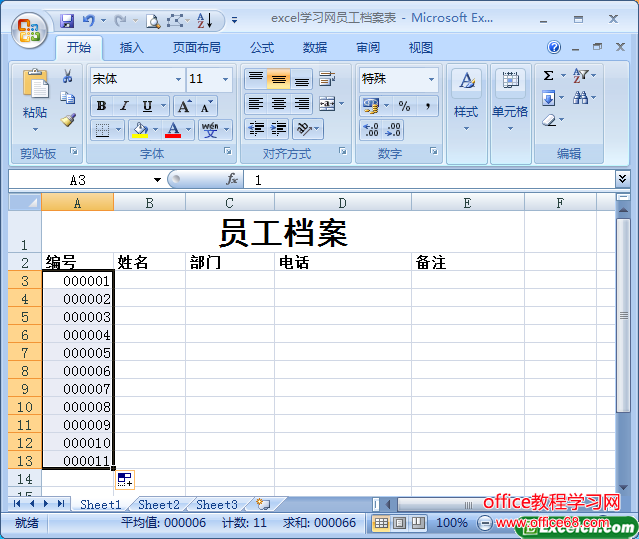639x539 pixels.
Task: Apply red font color
Action: point(173,130)
